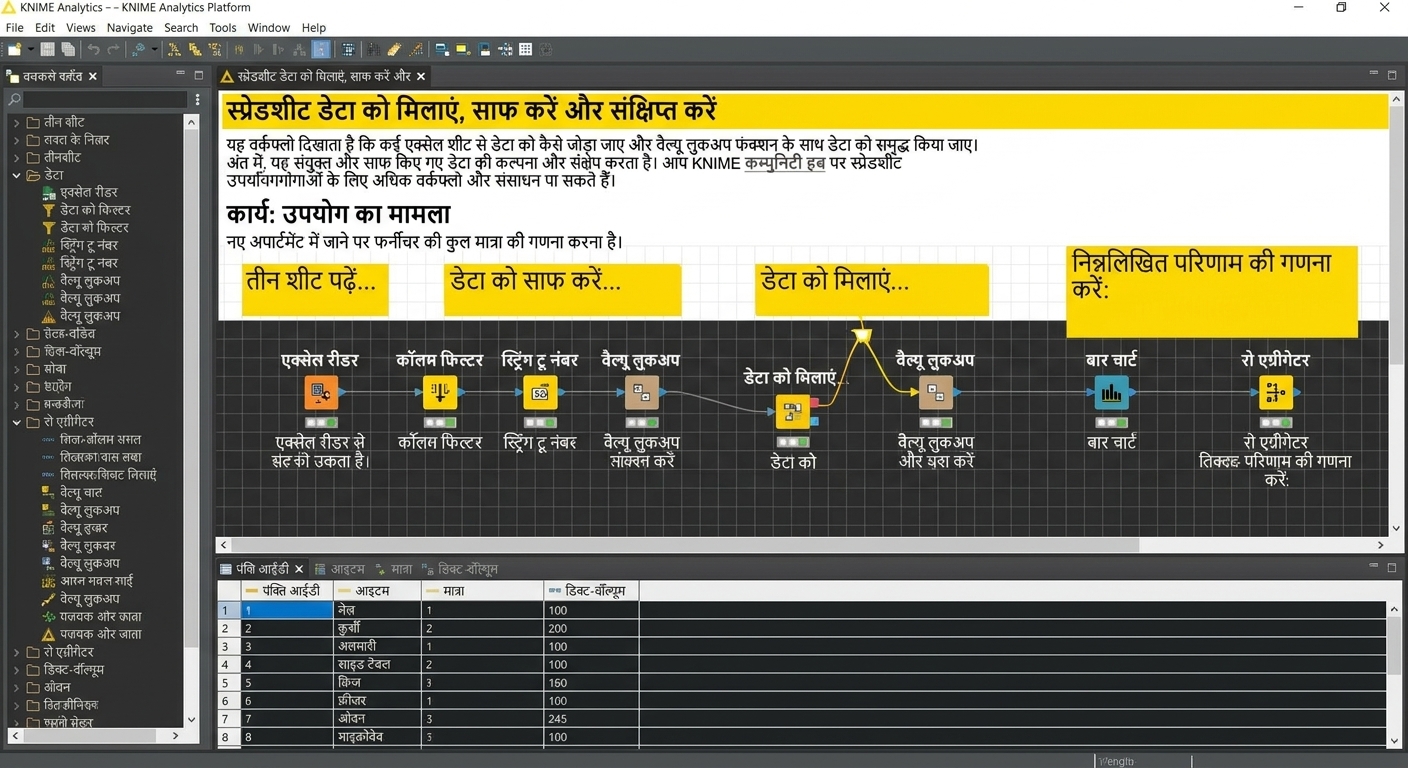Image resolution: width=1408 pixels, height=768 pixels.
Task: Open the three-dot menu beside search field
Action: [x=198, y=99]
